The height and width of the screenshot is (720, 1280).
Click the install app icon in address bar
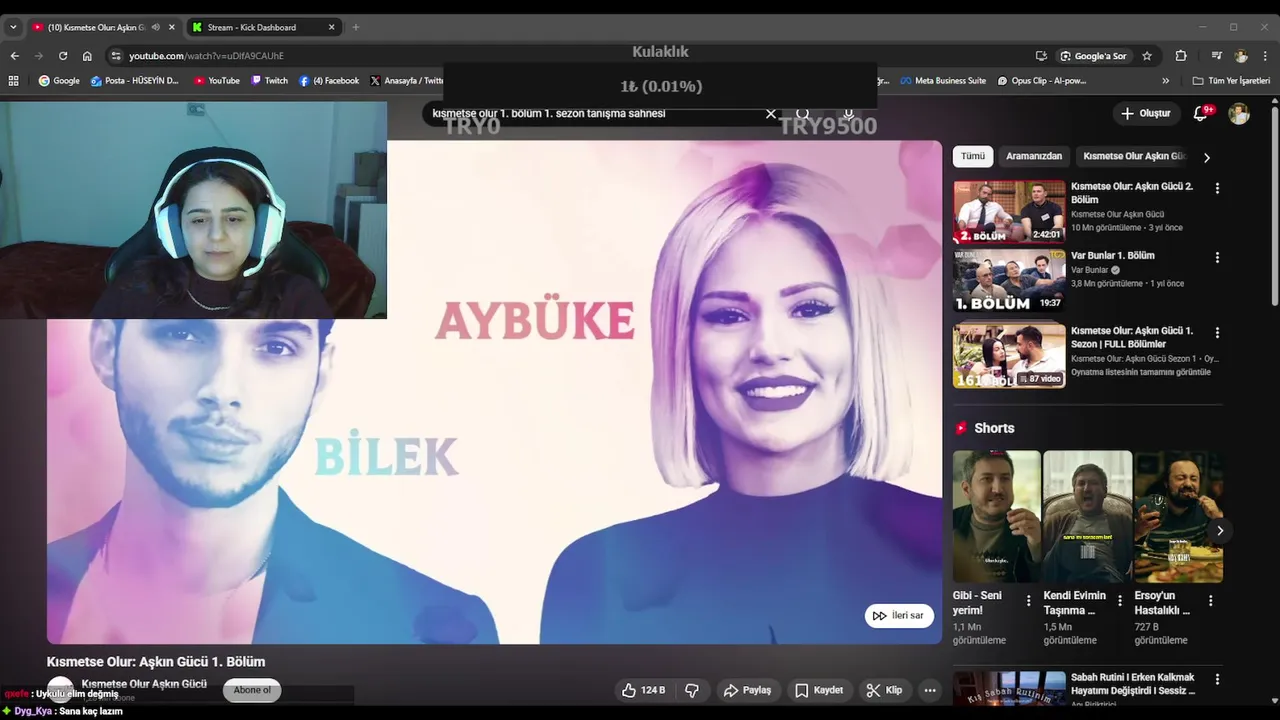pos(1041,56)
